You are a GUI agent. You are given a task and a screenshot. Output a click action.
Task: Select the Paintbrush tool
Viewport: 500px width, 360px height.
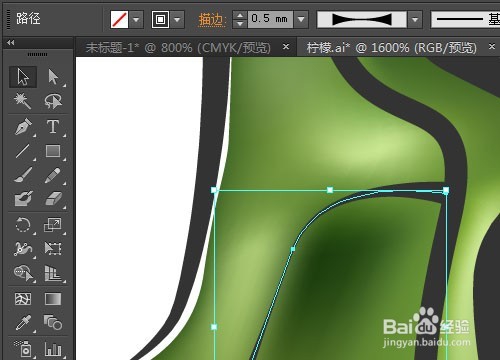coord(23,175)
